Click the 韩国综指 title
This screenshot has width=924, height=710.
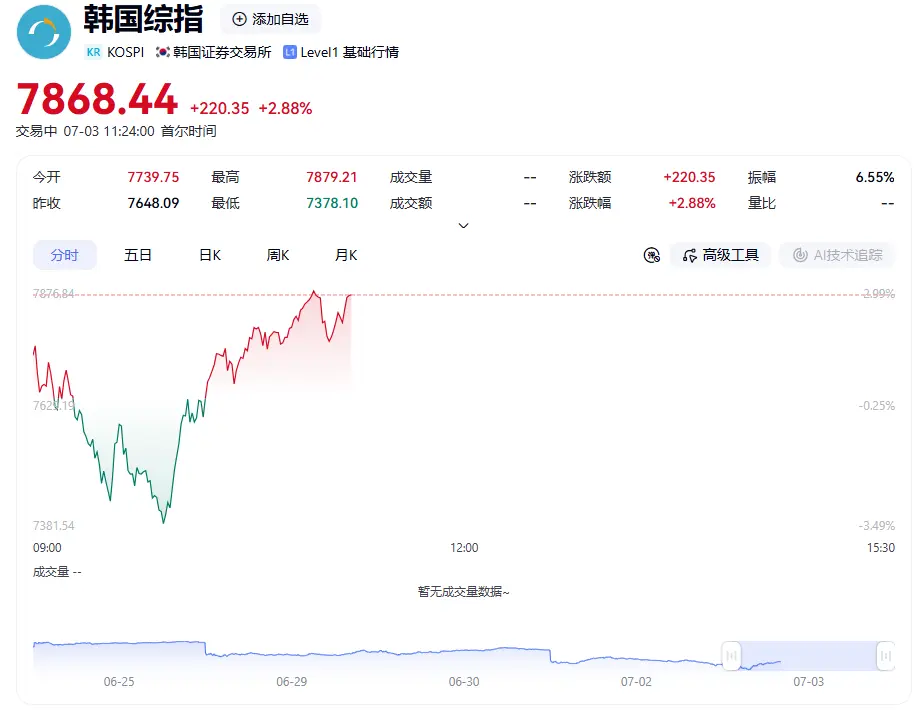click(x=143, y=19)
